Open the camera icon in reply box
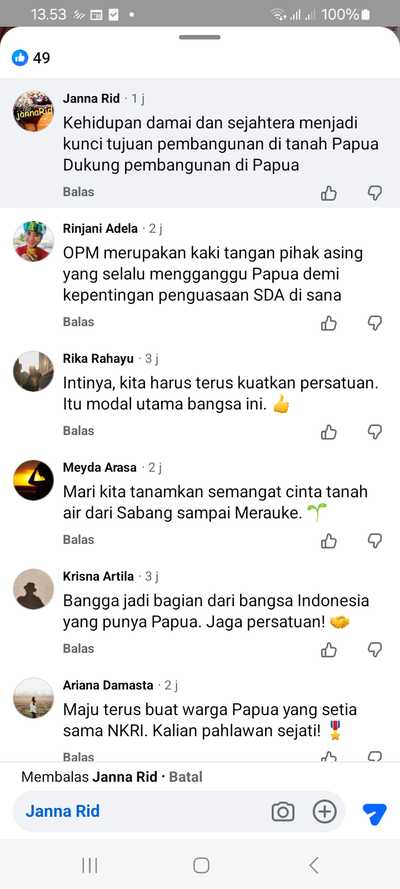400x889 pixels. pyautogui.click(x=283, y=812)
